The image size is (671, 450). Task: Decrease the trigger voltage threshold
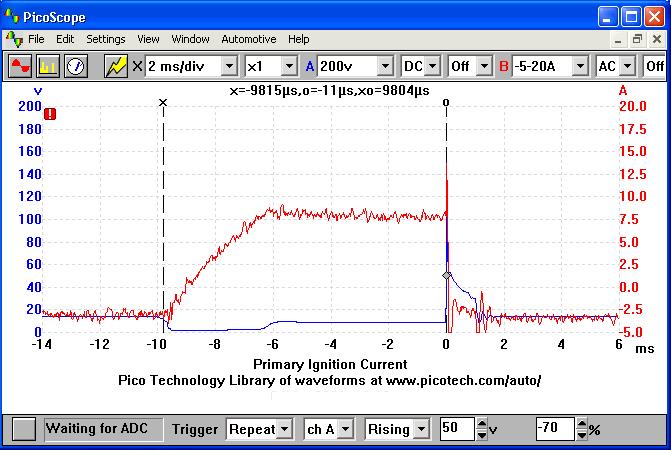click(x=482, y=435)
